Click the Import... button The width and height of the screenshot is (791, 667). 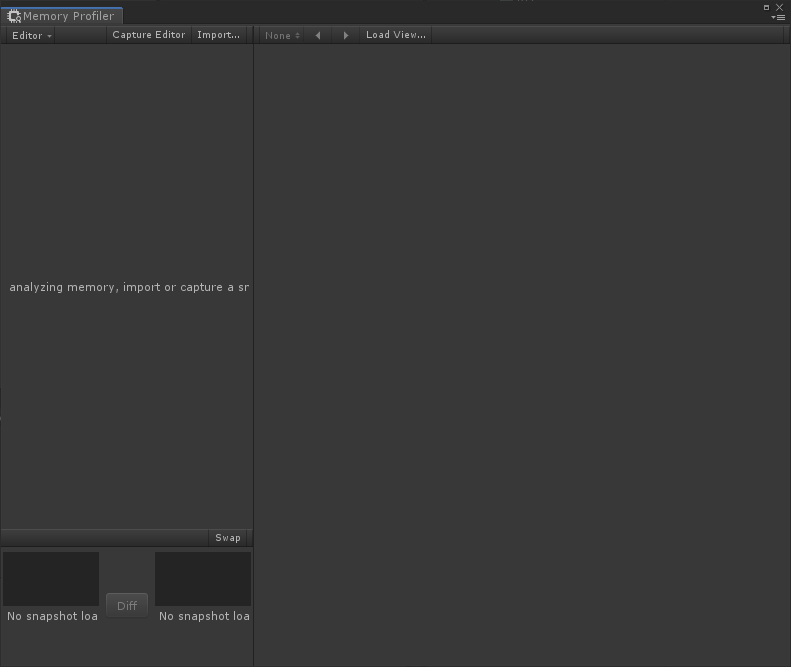click(x=218, y=35)
